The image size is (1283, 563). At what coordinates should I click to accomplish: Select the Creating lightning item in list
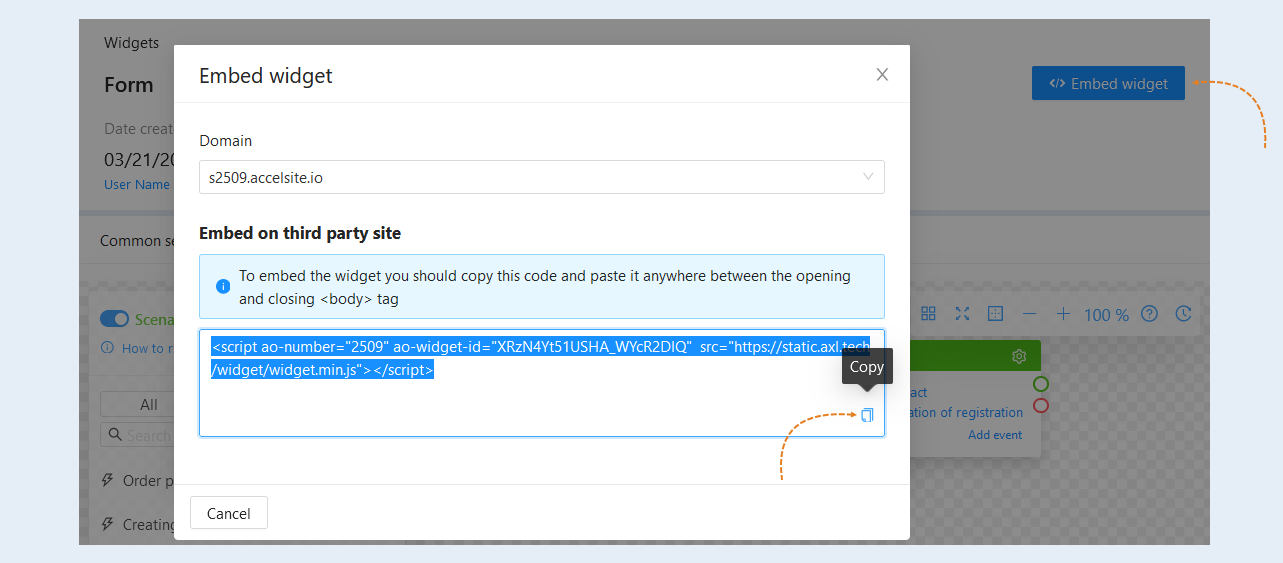[138, 524]
